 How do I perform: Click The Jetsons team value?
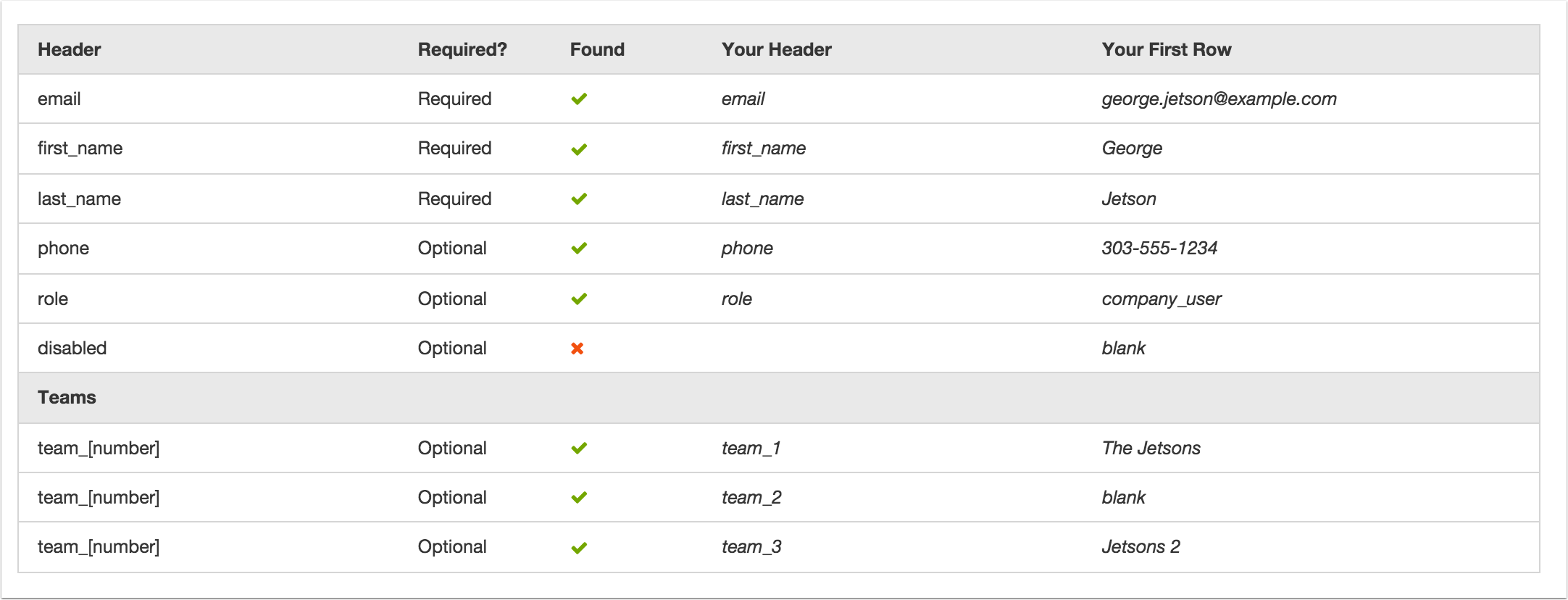1151,449
